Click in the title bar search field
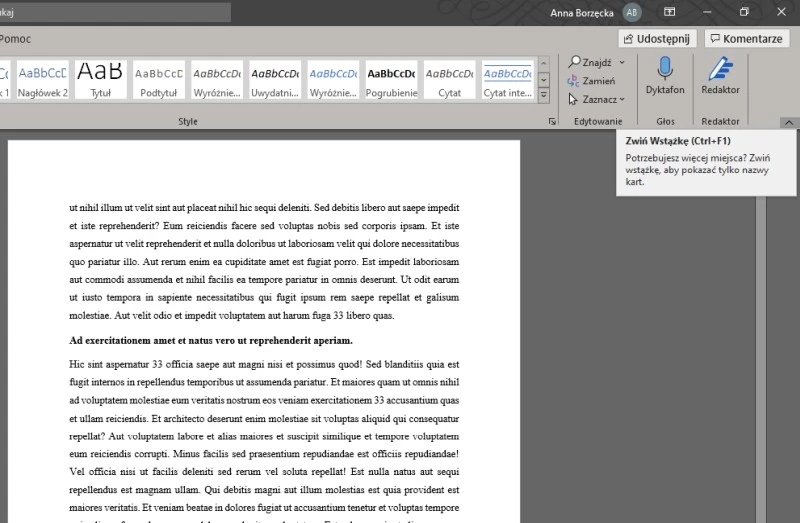800x523 pixels. [115, 12]
